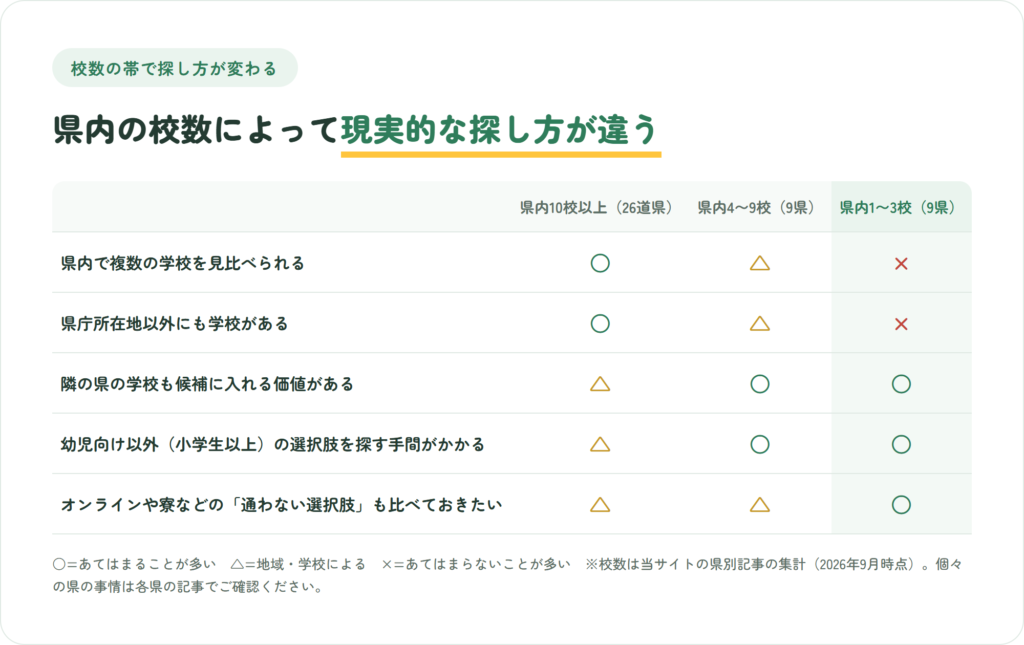1024x645 pixels.
Task: Click circle for 県庁所在地以外にも学校がある under 県内10校以上
Action: [600, 324]
